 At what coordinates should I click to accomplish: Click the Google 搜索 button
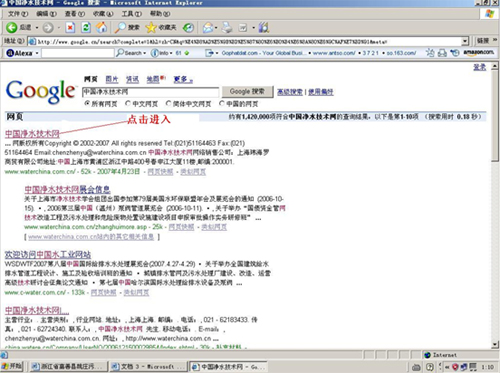(x=247, y=91)
